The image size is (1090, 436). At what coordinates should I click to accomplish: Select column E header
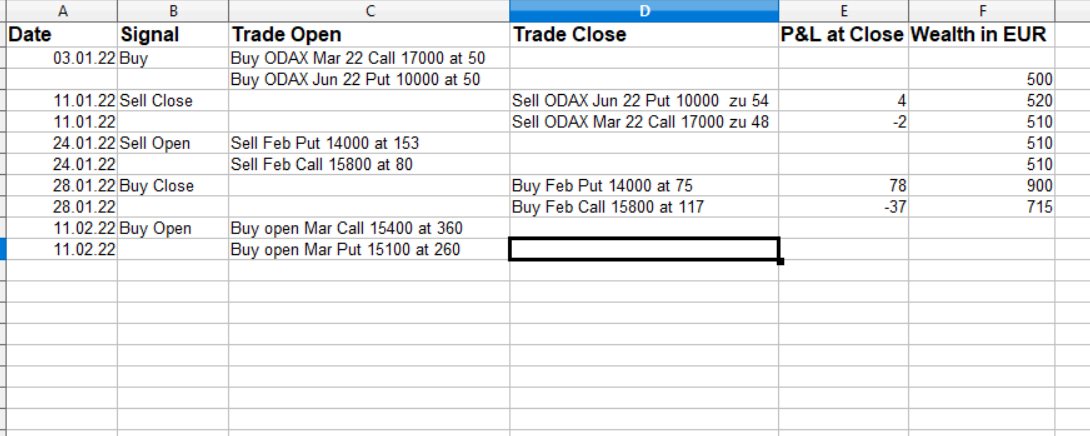[x=844, y=10]
